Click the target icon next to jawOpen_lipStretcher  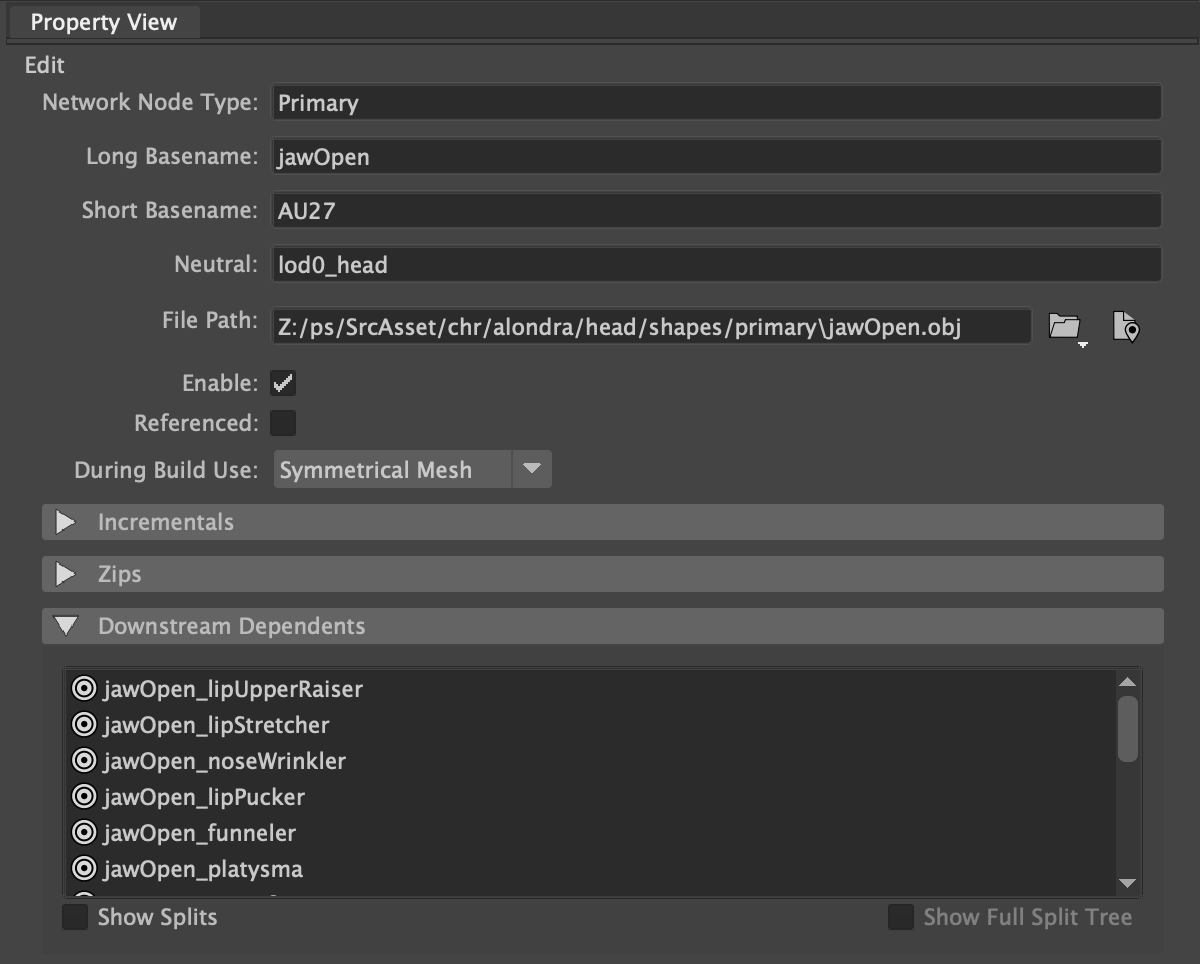pos(84,725)
